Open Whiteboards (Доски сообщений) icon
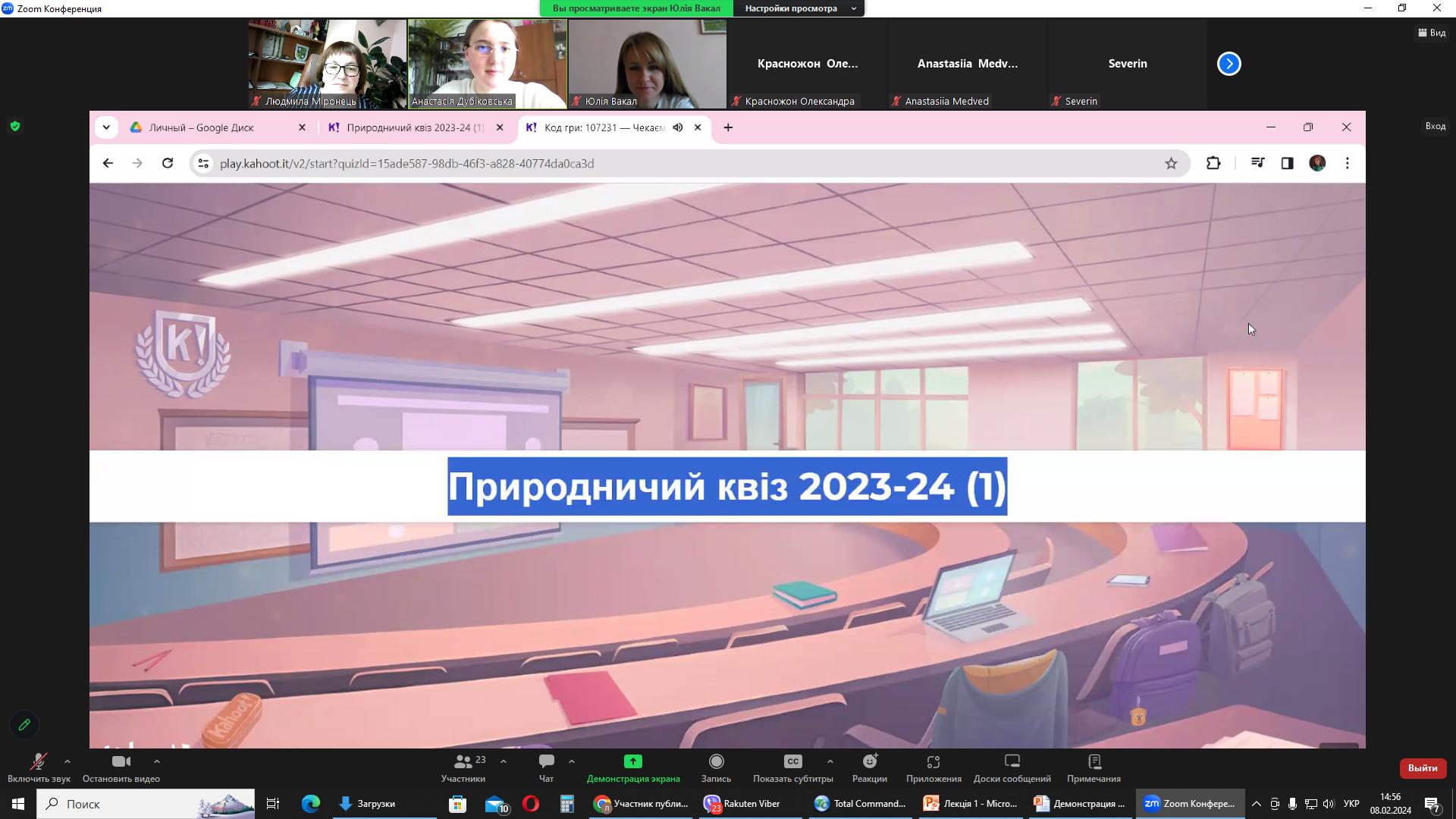The width and height of the screenshot is (1456, 819). tap(1012, 761)
